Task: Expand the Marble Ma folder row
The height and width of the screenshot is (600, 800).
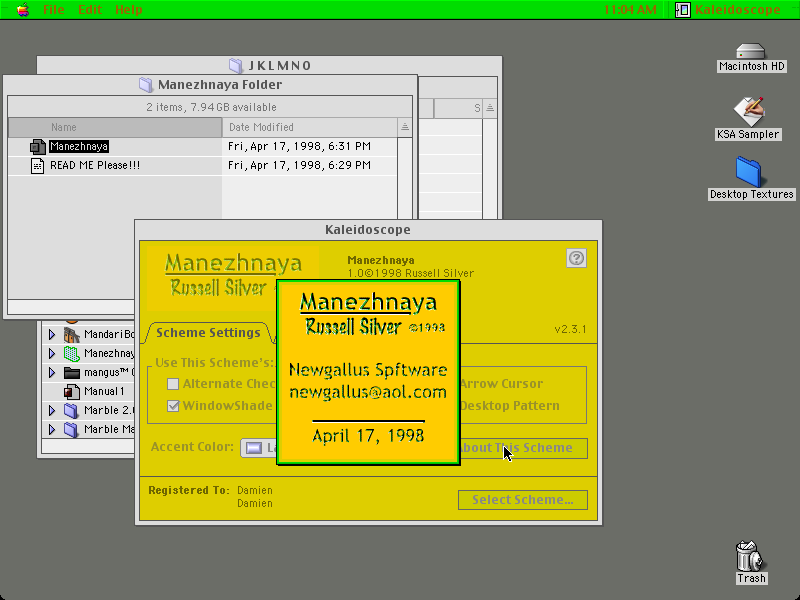Action: point(52,429)
